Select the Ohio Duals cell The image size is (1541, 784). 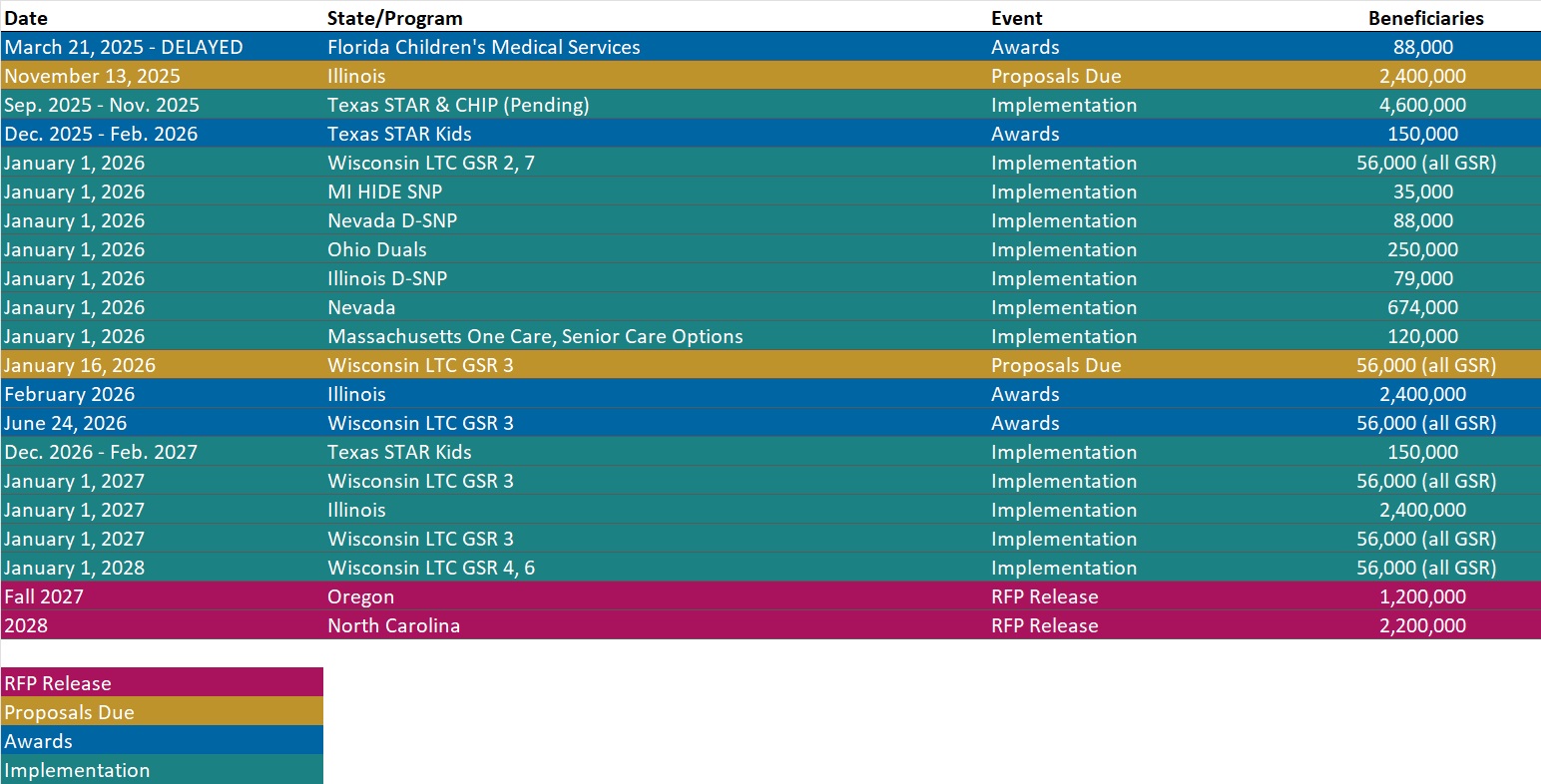click(x=377, y=249)
